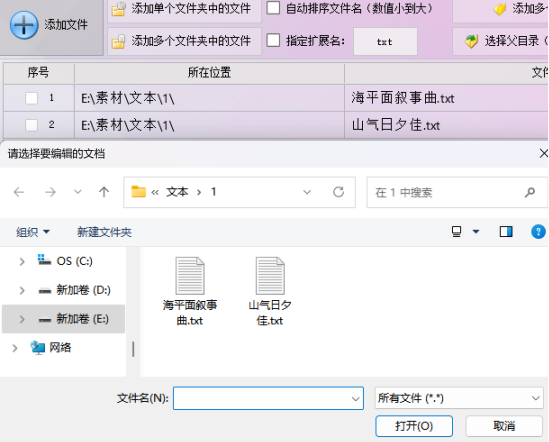The width and height of the screenshot is (549, 442).
Task: Click the select parent directory icon
Action: tap(471, 41)
